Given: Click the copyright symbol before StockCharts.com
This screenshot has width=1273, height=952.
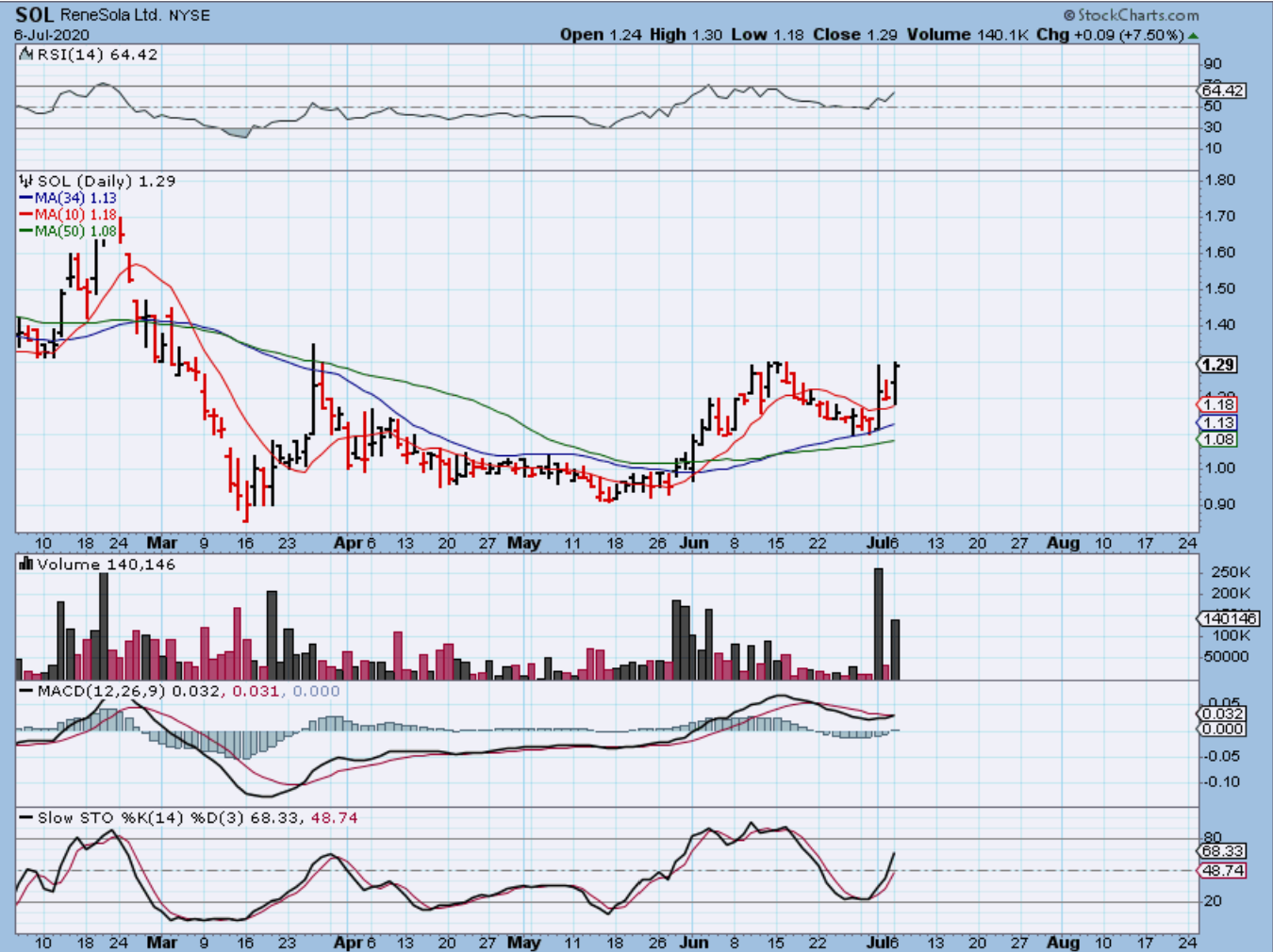Looking at the screenshot, I should point(1069,16).
